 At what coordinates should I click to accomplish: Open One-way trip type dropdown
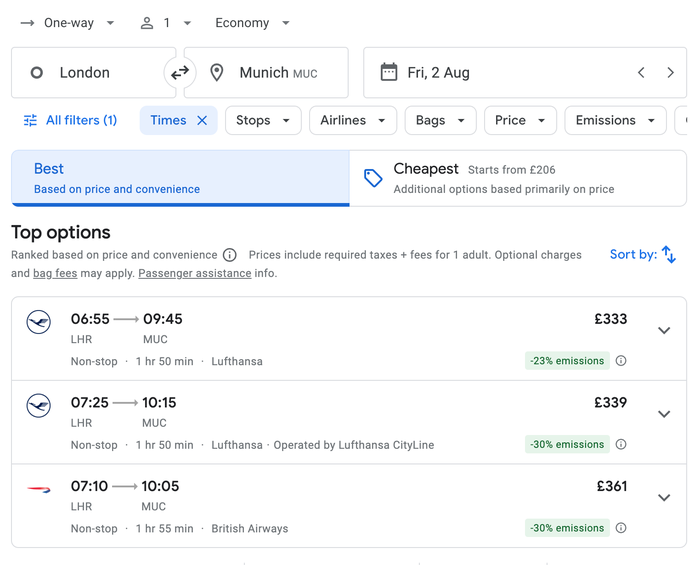67,23
